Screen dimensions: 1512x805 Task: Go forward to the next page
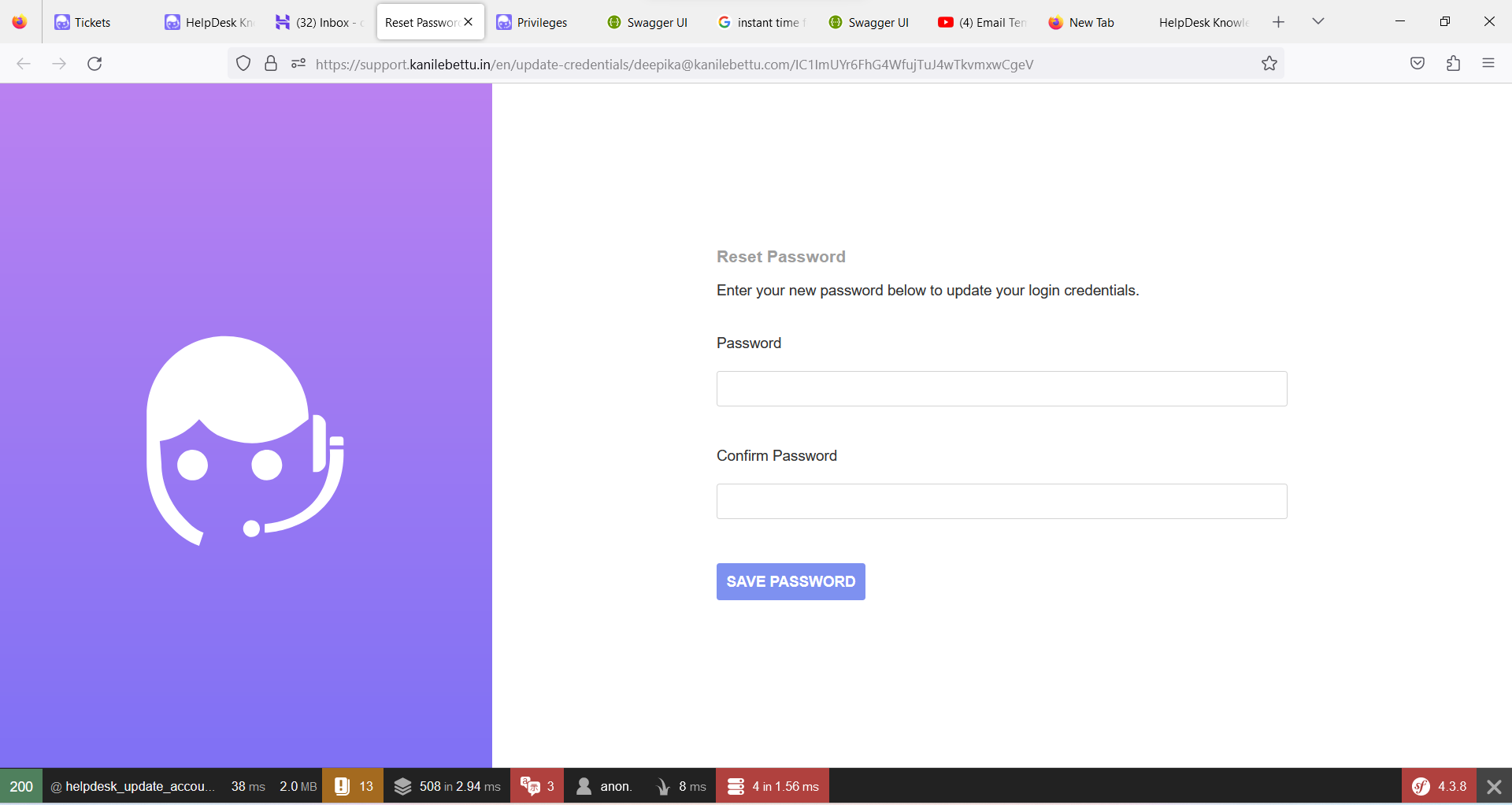(x=59, y=64)
